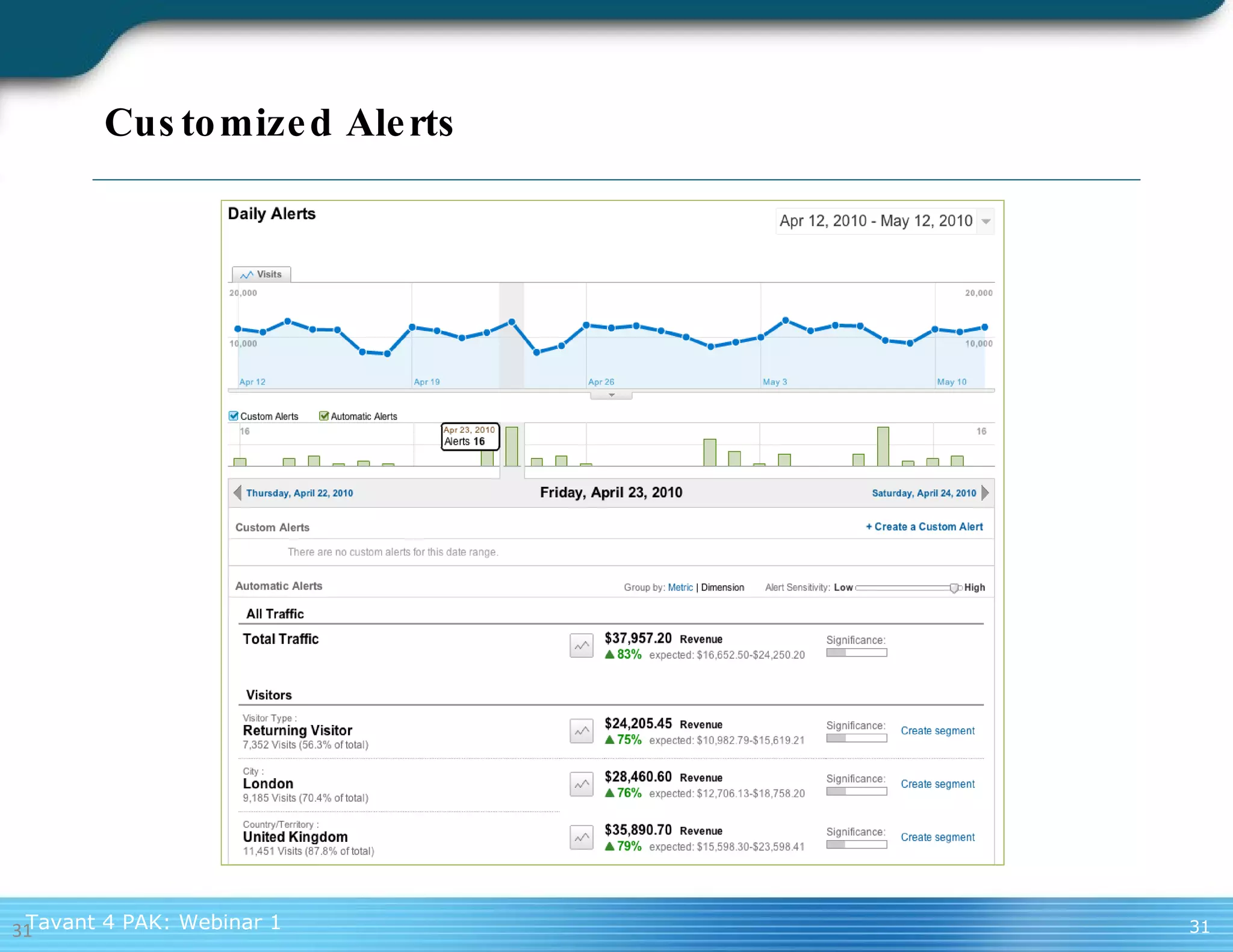
Task: Click 'United Kingdom' label
Action: 295,837
